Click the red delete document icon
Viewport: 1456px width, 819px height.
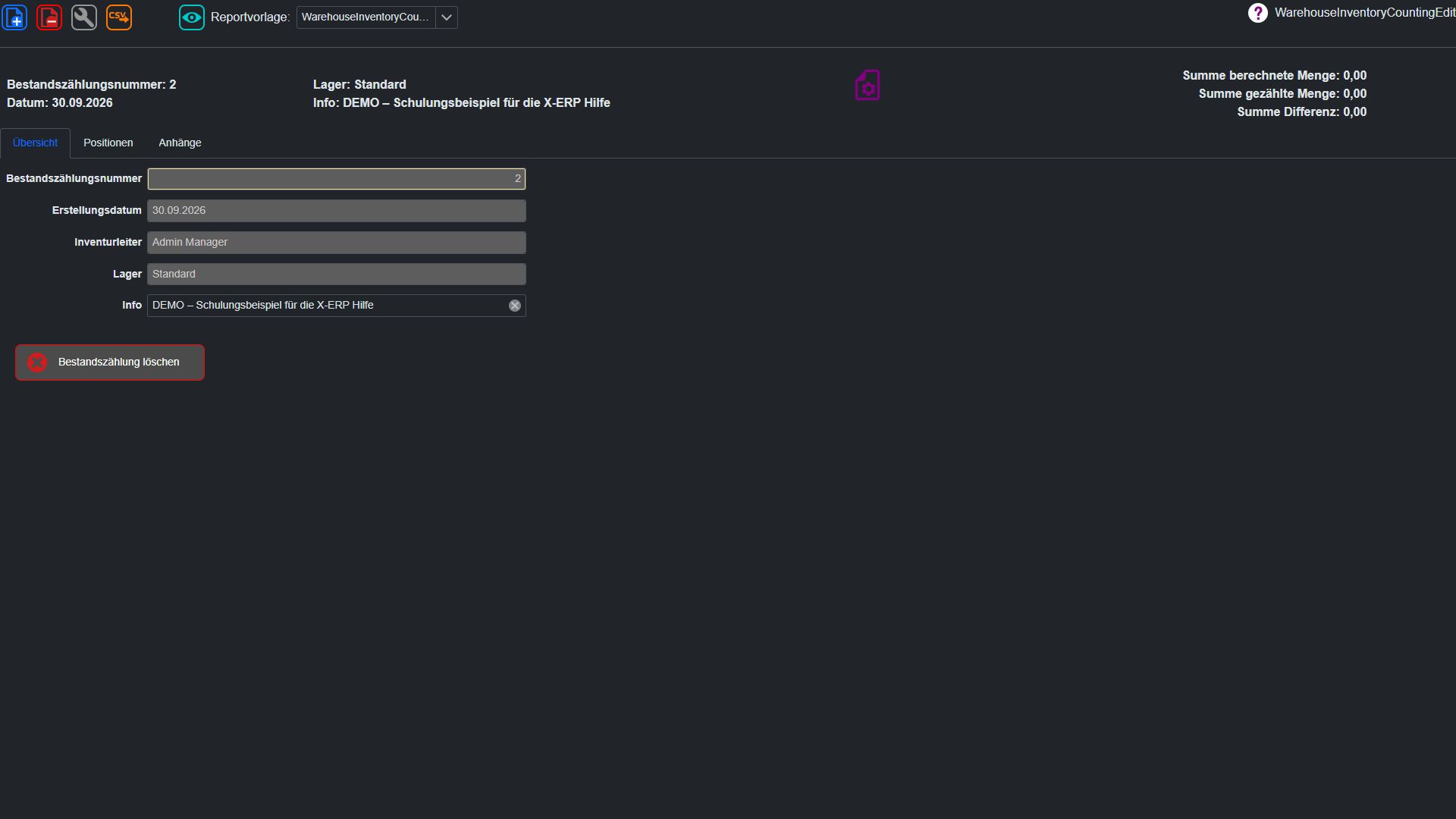pyautogui.click(x=49, y=17)
